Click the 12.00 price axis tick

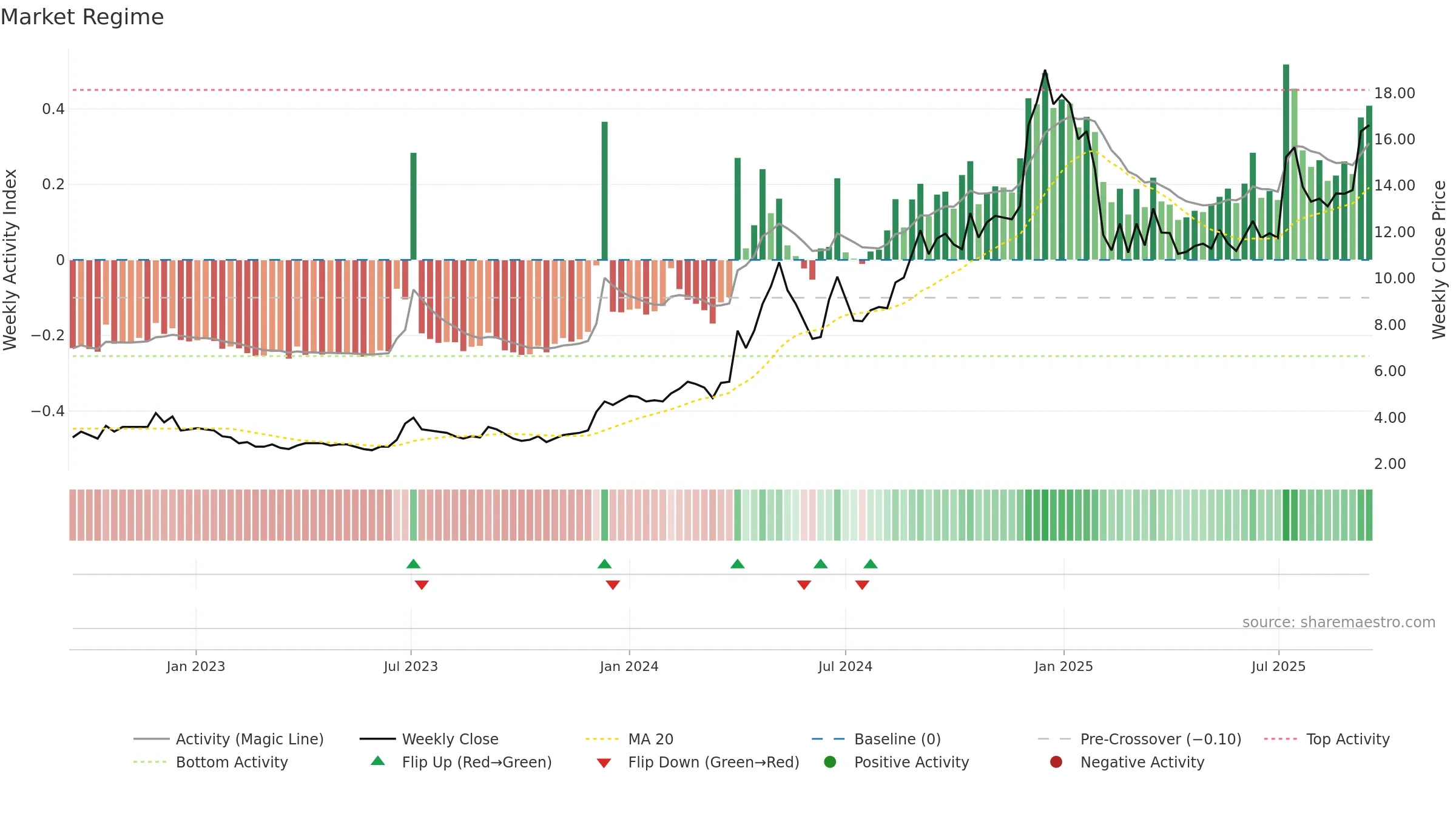click(x=1395, y=232)
